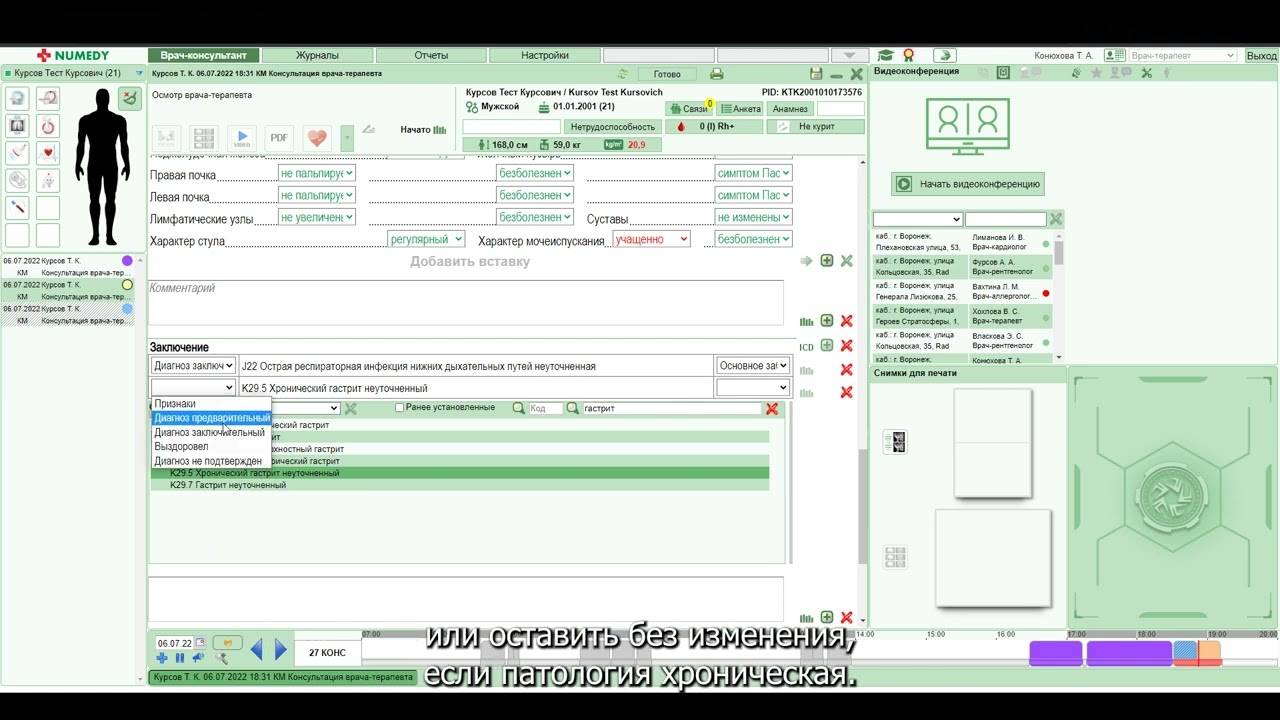Click the magnifier icon beside the Код field
1280x720 pixels.
point(518,408)
